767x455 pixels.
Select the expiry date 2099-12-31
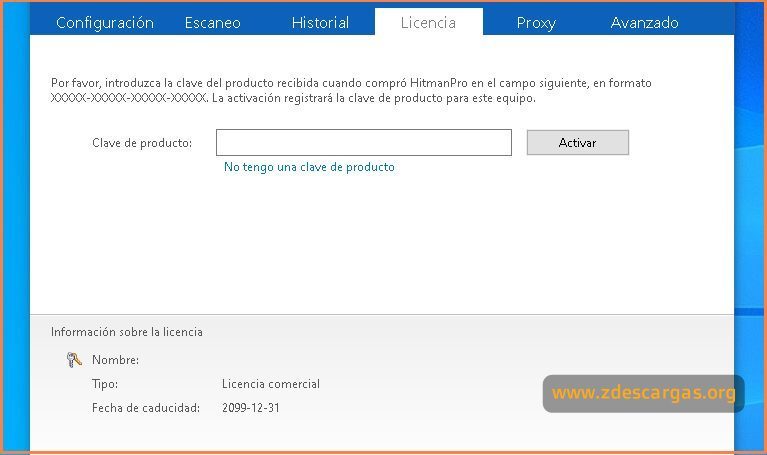point(250,408)
